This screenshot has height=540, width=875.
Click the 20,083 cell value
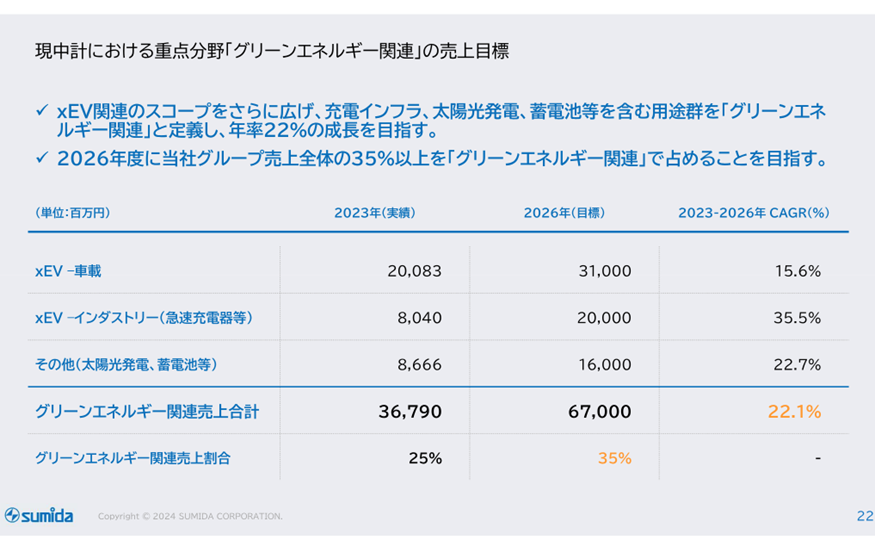[415, 271]
